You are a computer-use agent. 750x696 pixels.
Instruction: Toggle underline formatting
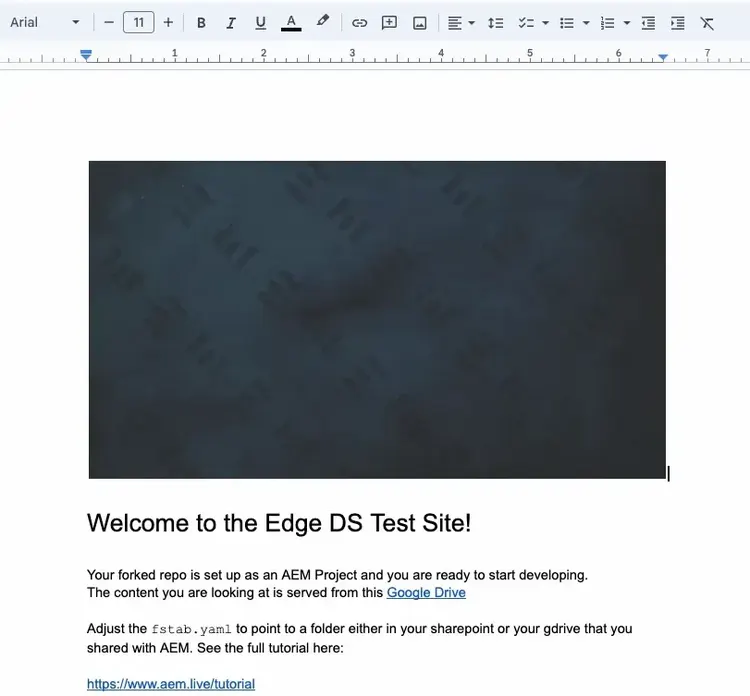(261, 22)
